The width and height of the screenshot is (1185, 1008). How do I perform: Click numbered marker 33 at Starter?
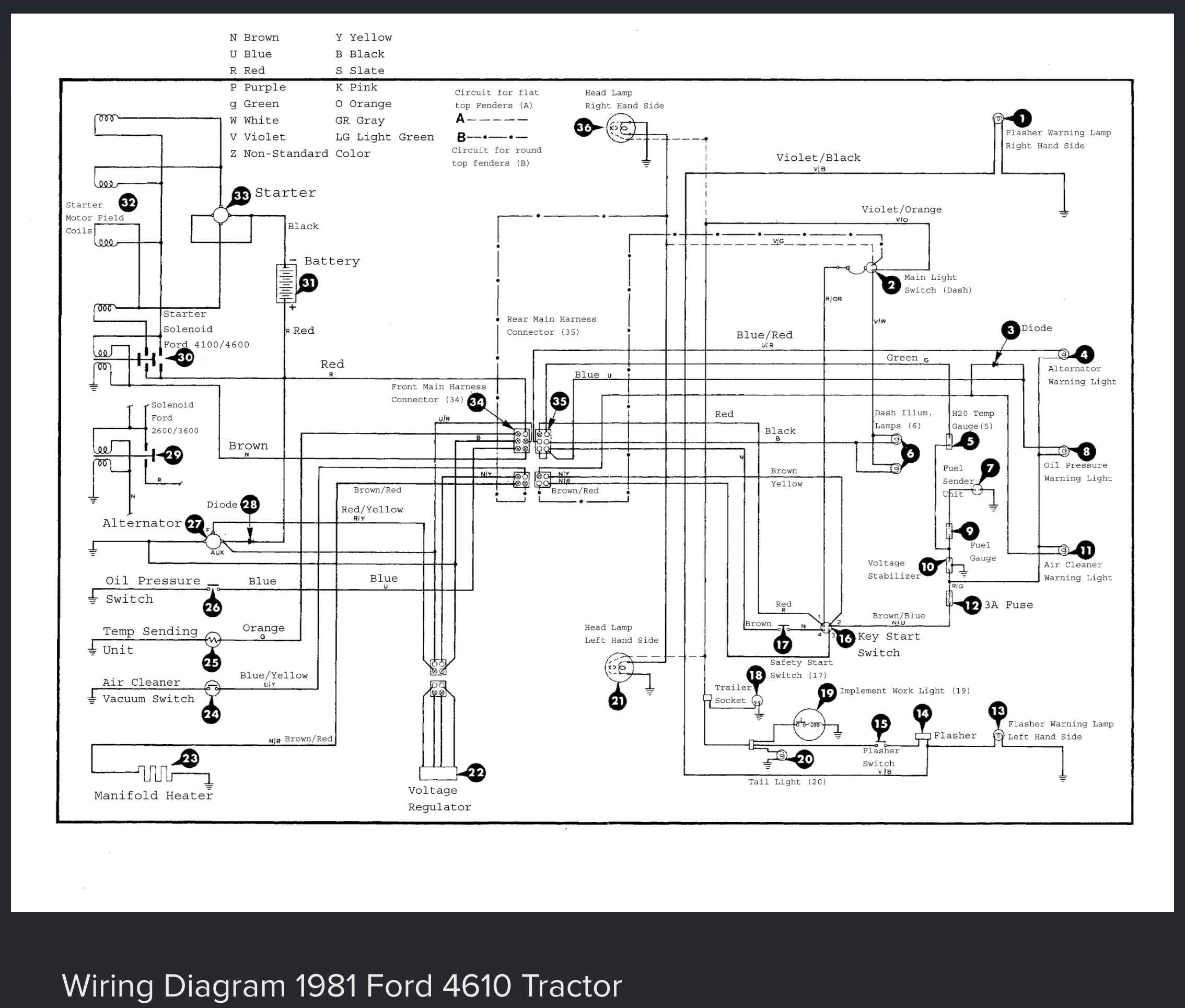(x=241, y=195)
